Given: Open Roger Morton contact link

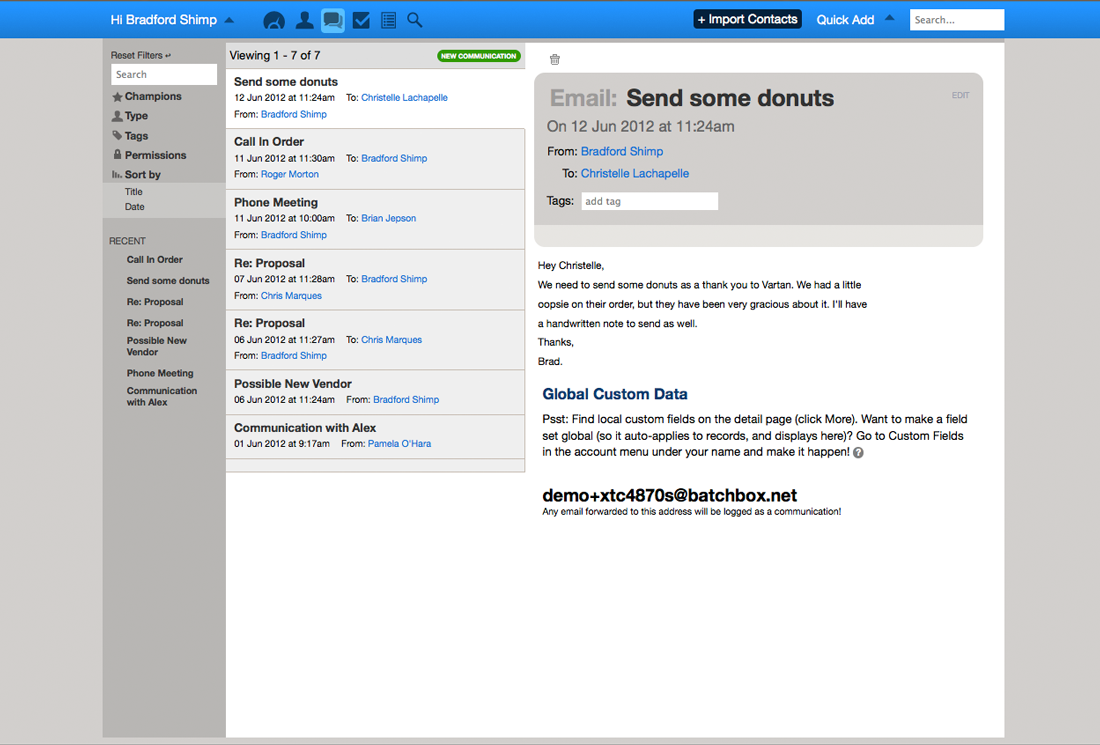Looking at the screenshot, I should 290,174.
